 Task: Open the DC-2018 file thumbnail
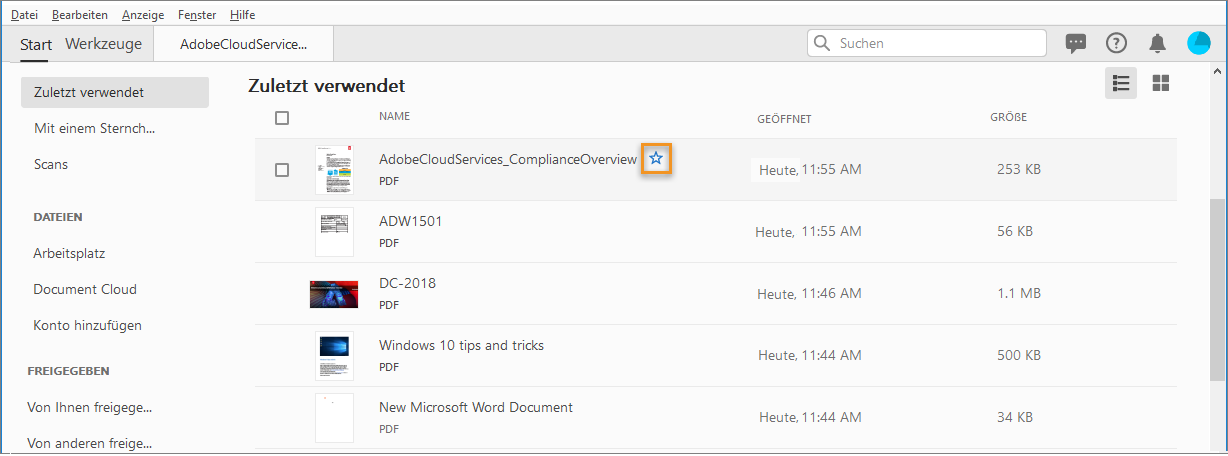(x=334, y=294)
